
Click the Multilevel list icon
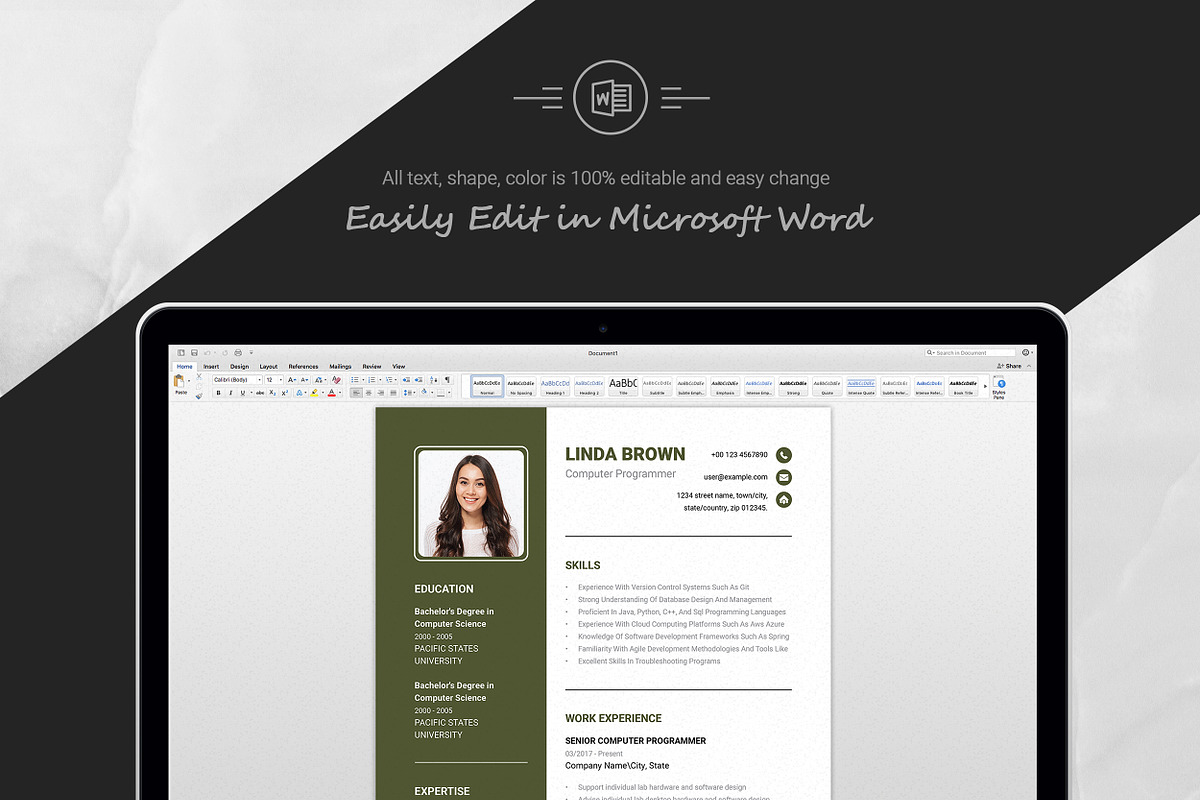coord(388,380)
